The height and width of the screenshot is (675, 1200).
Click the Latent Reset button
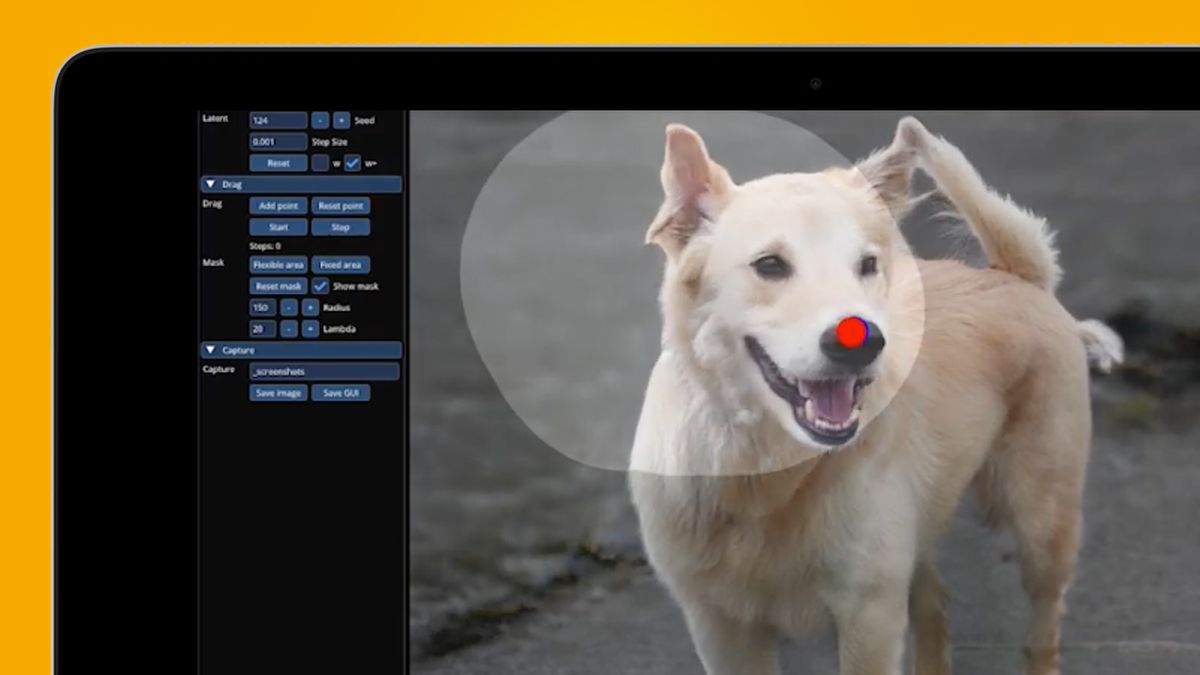coord(278,163)
